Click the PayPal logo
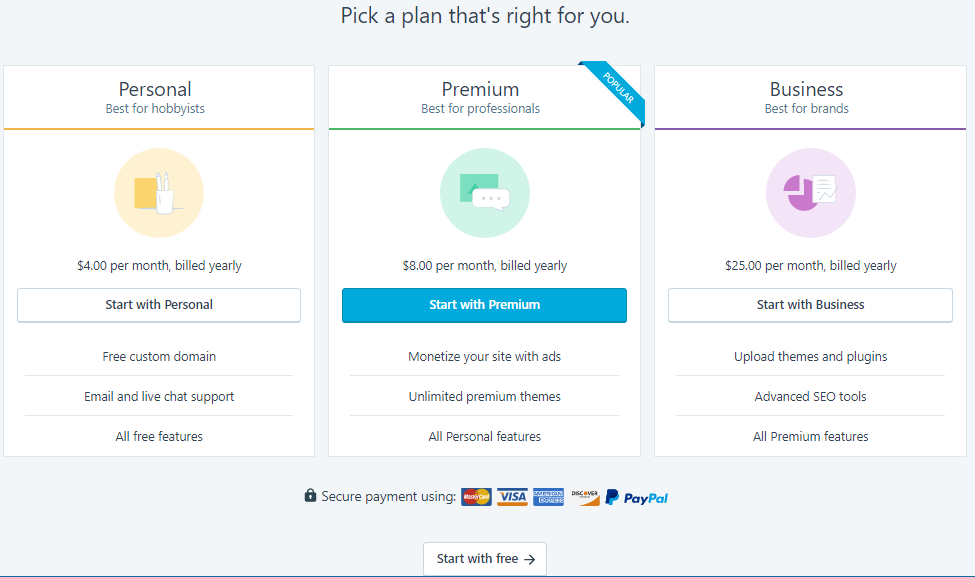Viewport: 975px width, 577px height. click(x=636, y=497)
